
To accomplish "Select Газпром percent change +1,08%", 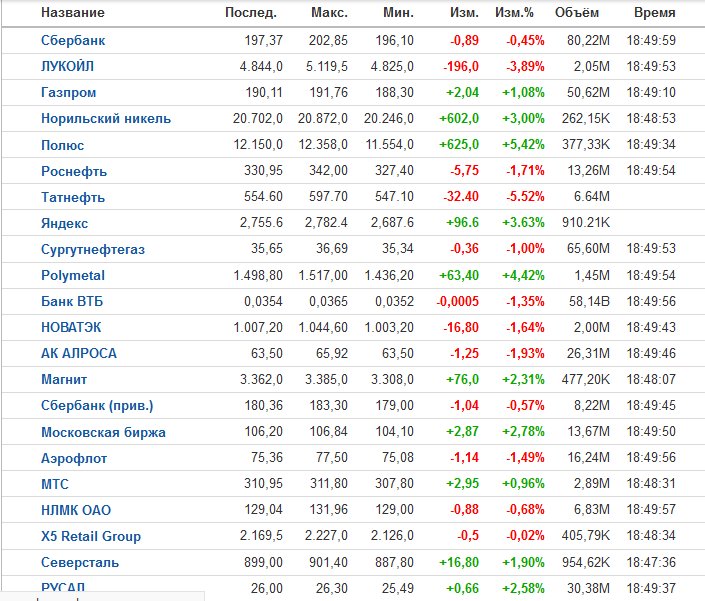I will (x=523, y=93).
